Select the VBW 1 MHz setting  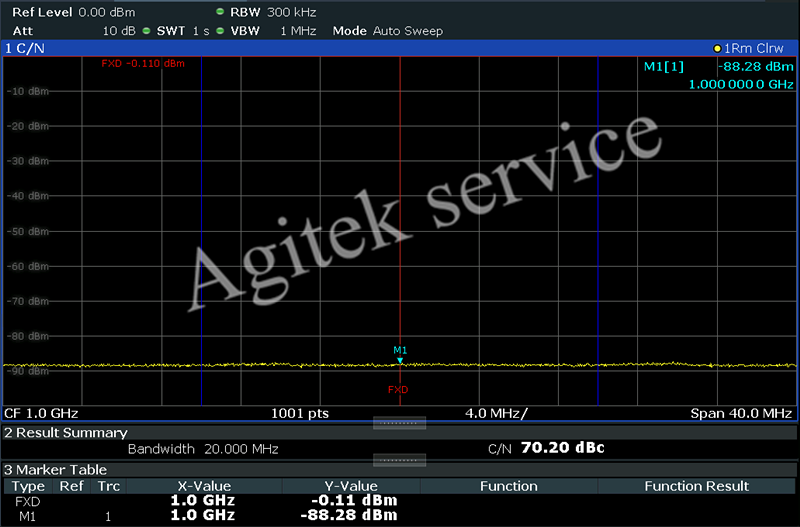pos(273,31)
